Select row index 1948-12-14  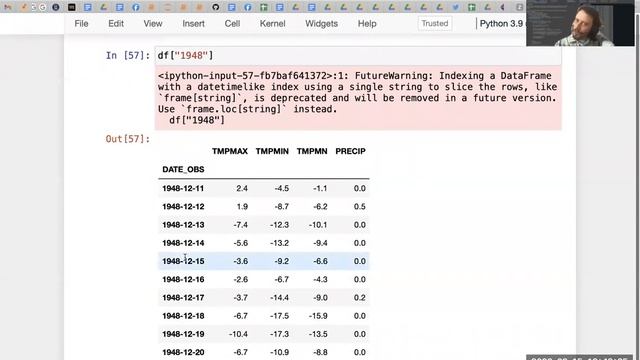pyautogui.click(x=183, y=243)
